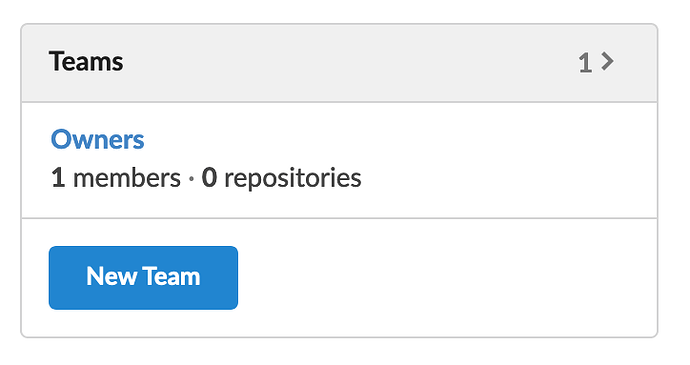Open the Owners team link
The height and width of the screenshot is (365, 690).
[97, 139]
